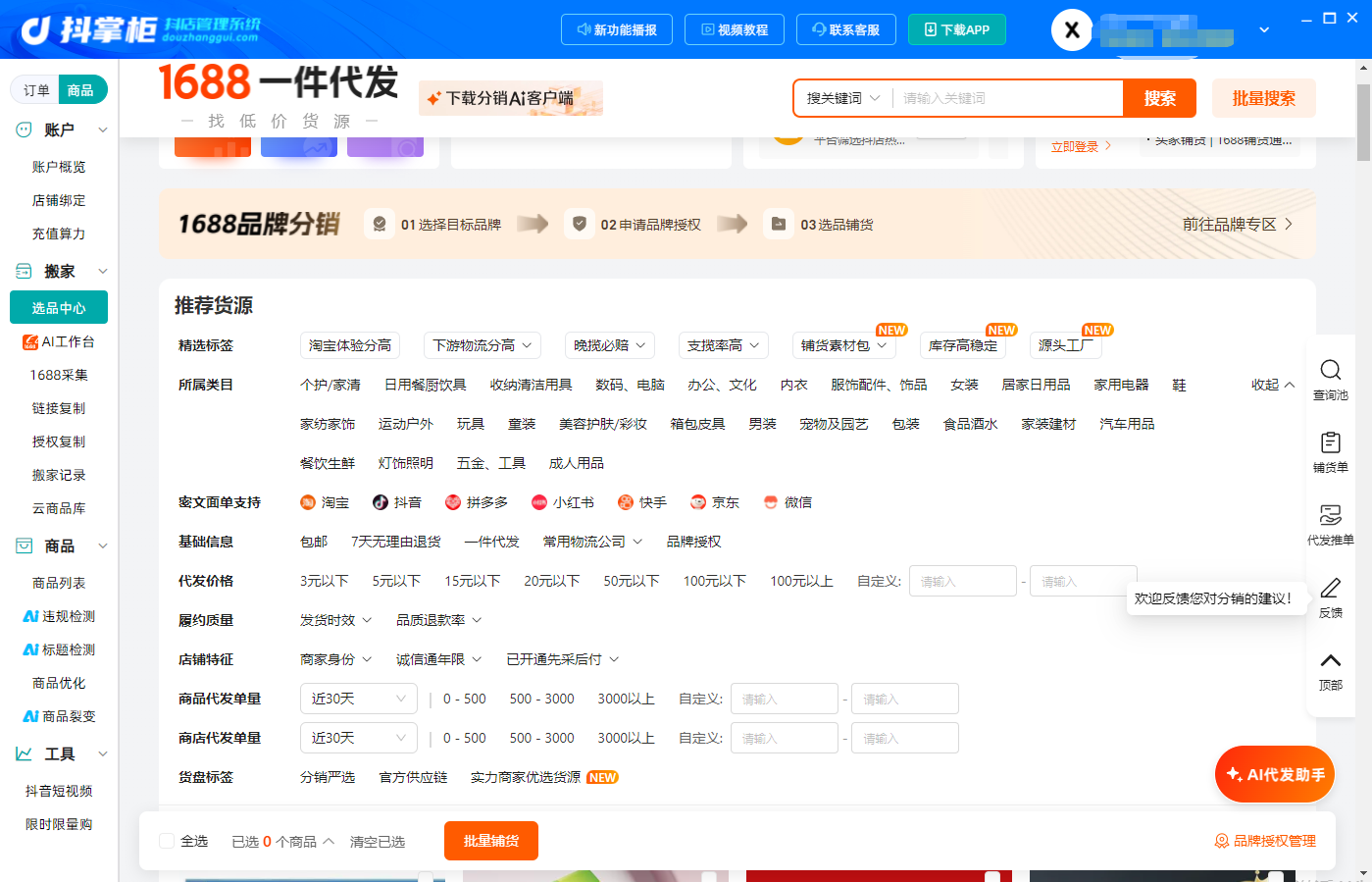This screenshot has height=882, width=1372.
Task: Expand the 发货时效 filter
Action: 335,620
